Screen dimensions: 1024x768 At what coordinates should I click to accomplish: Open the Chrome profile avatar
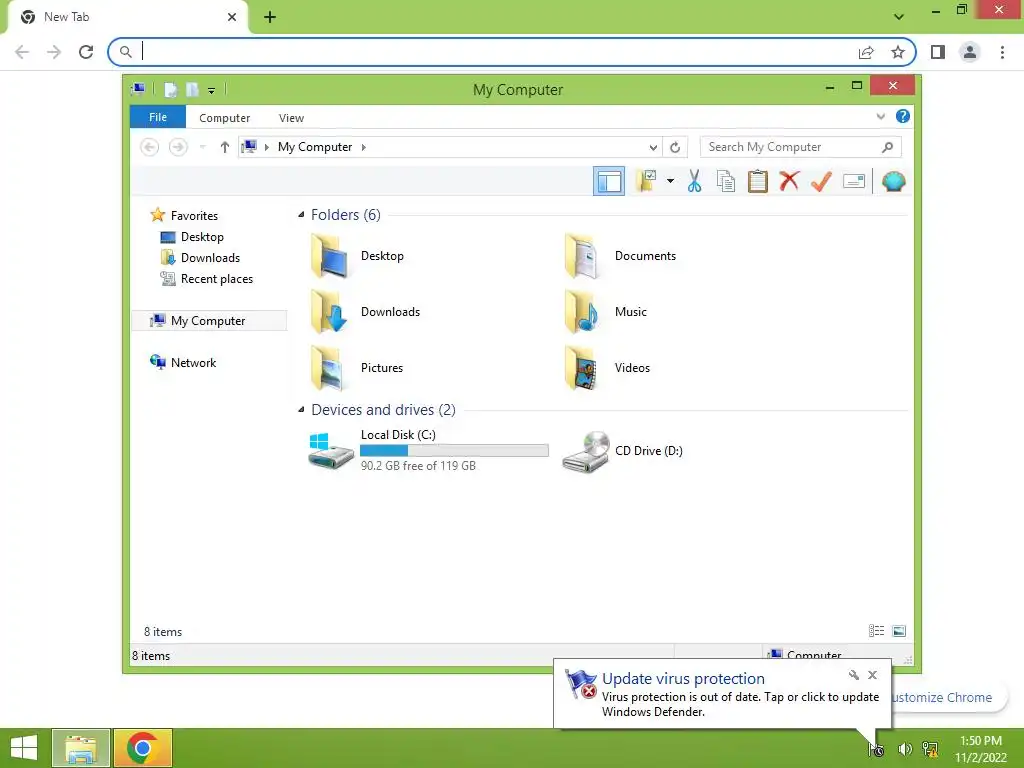(x=970, y=52)
